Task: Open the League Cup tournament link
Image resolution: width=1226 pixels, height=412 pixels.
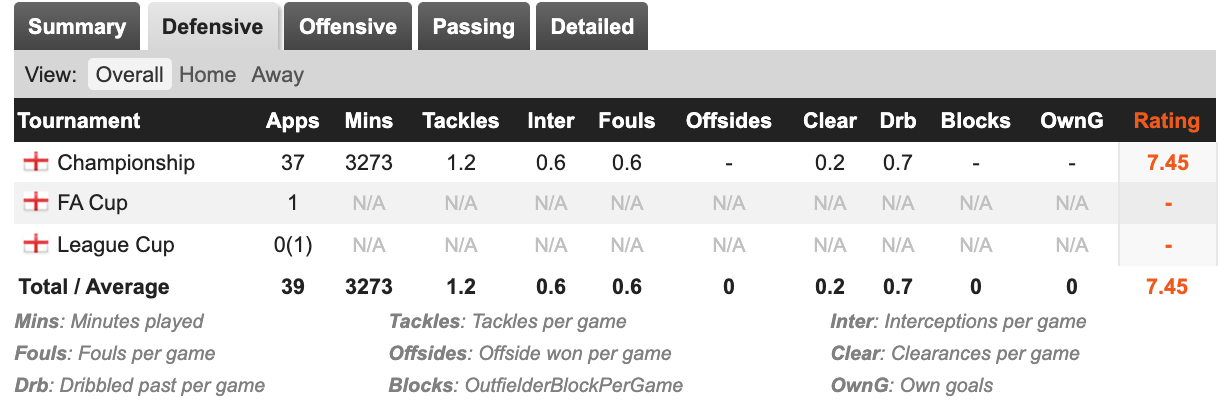Action: 116,244
